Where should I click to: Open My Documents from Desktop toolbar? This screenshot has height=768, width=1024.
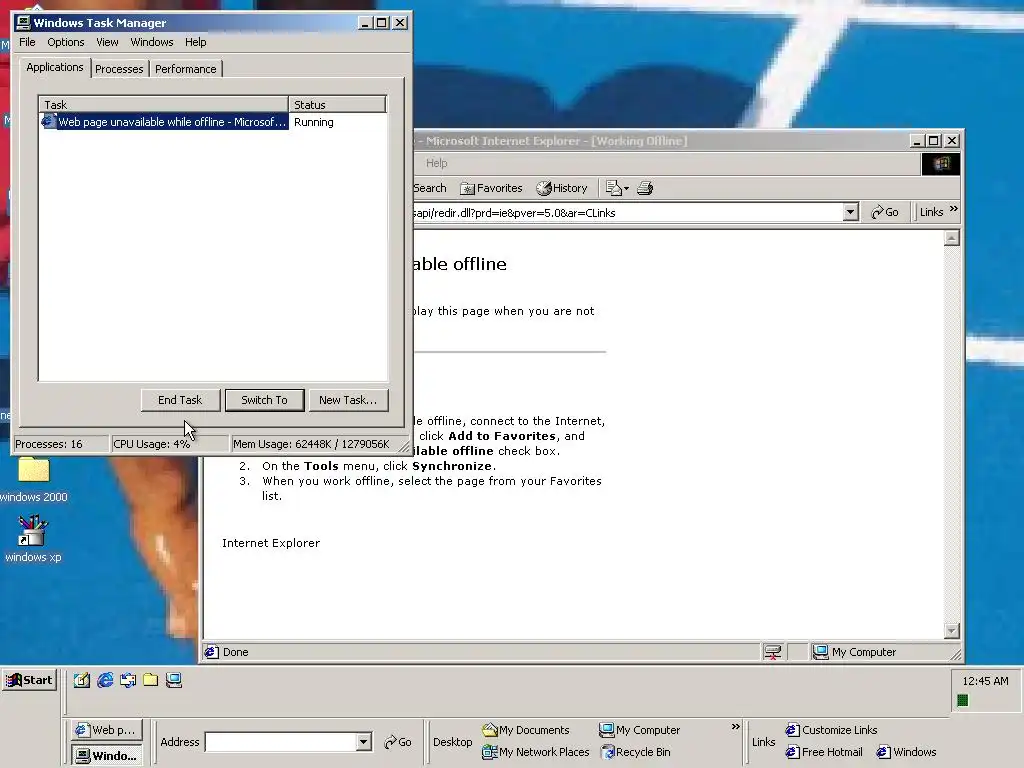click(x=526, y=730)
